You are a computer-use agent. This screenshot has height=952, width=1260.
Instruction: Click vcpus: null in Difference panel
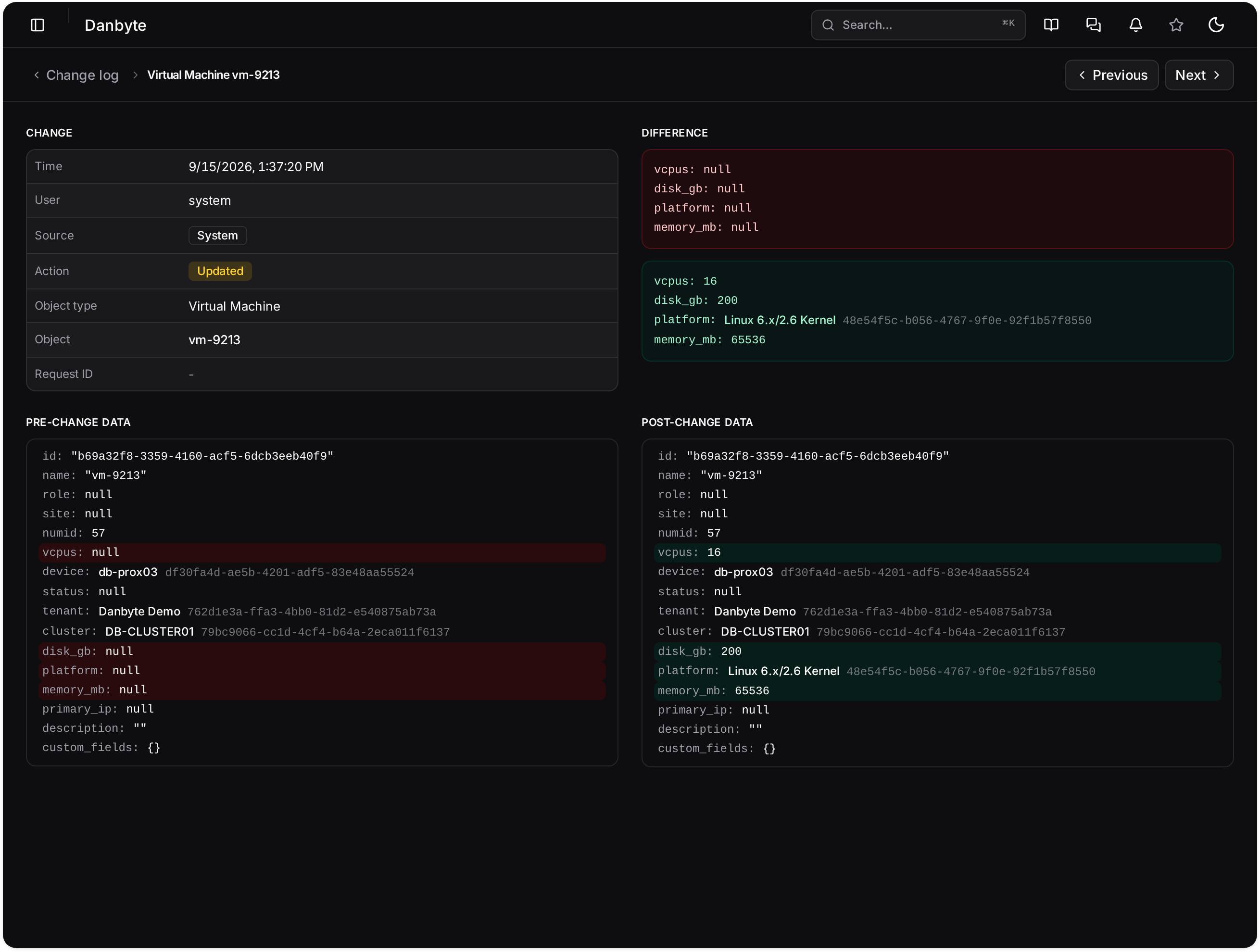click(692, 170)
